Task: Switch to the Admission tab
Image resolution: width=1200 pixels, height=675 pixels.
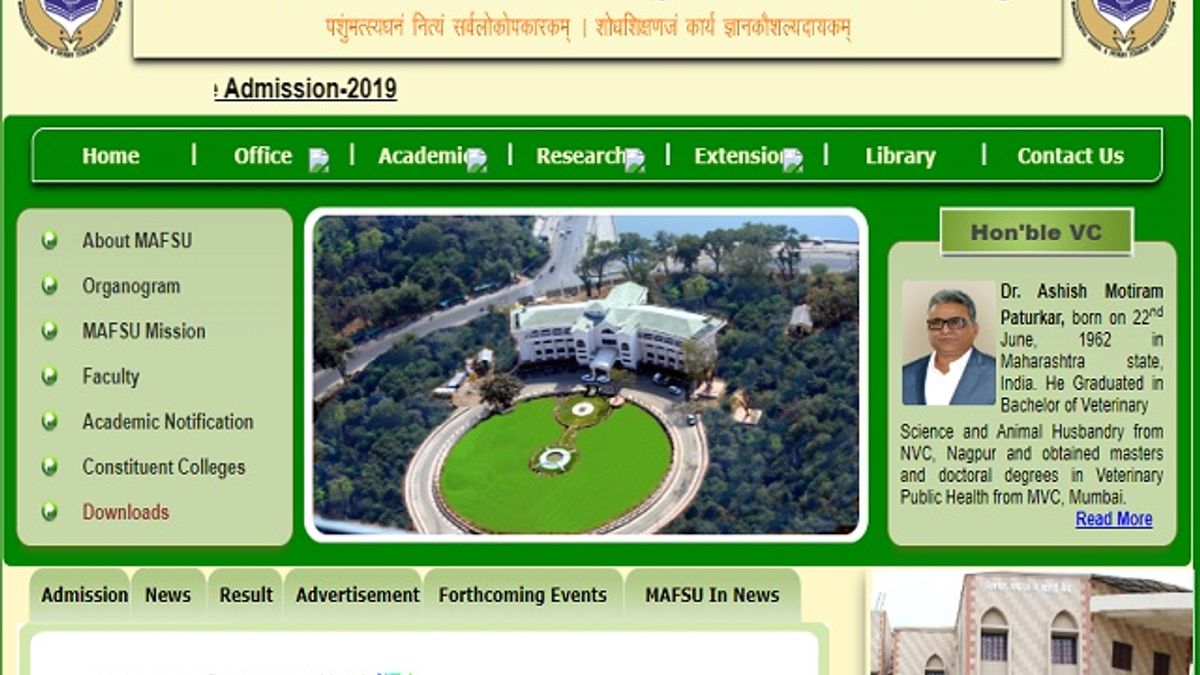Action: pos(85,595)
